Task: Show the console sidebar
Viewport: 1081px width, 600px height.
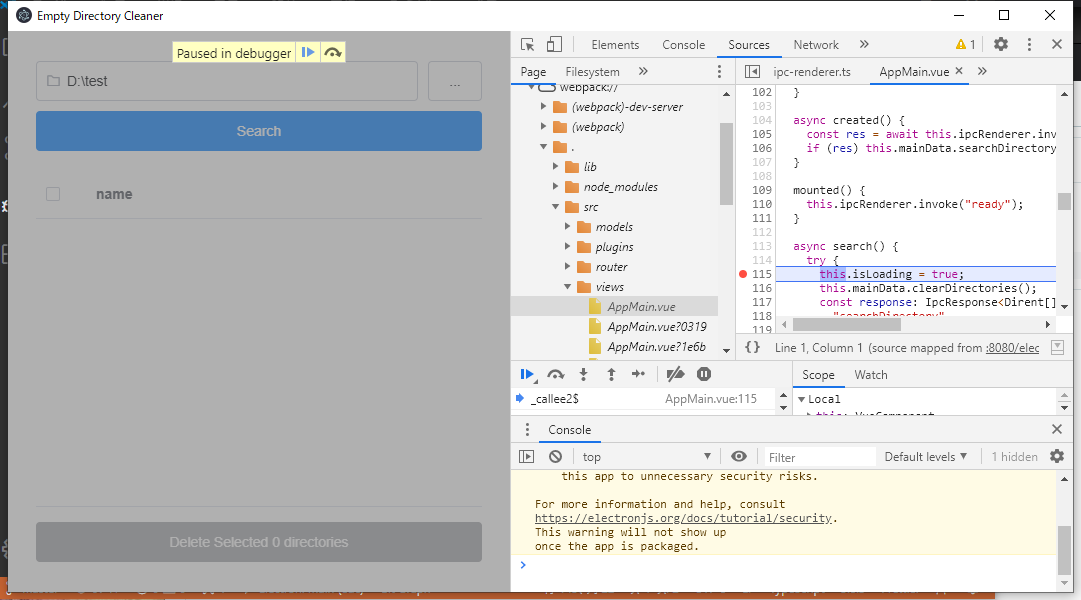Action: pos(527,457)
